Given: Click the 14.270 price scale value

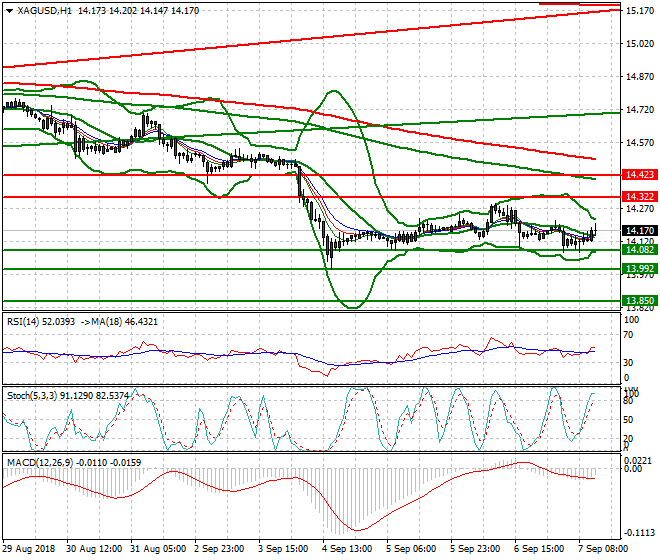Looking at the screenshot, I should click(x=640, y=209).
